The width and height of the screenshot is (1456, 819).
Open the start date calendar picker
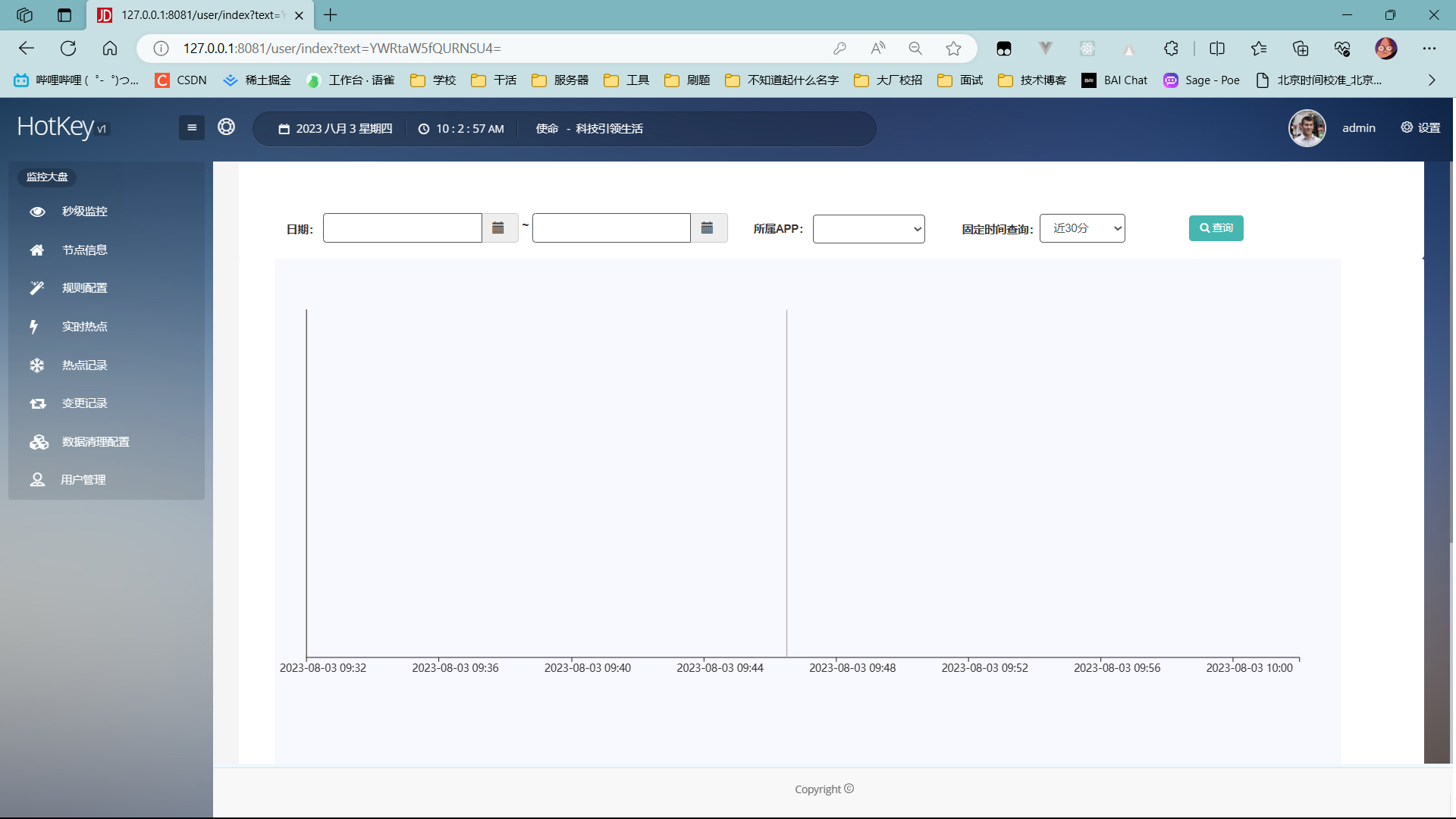[498, 228]
